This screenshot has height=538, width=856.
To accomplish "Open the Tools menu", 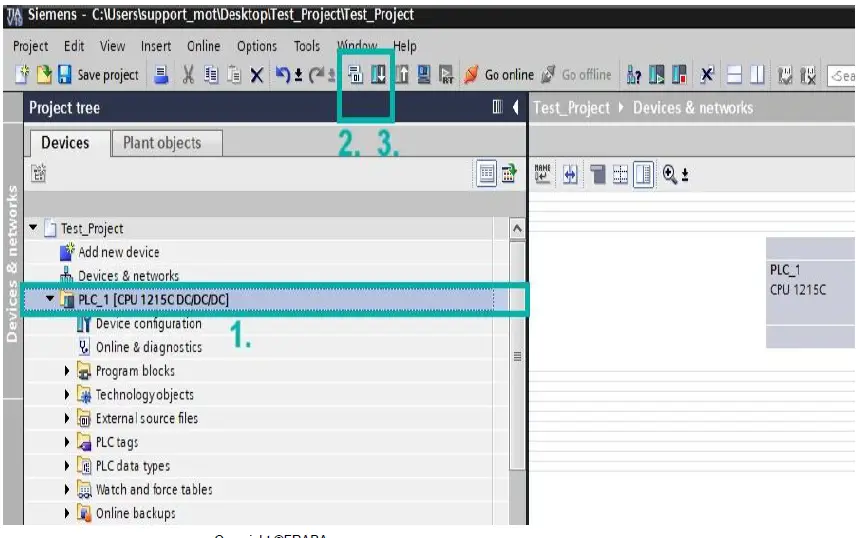I will pyautogui.click(x=307, y=46).
